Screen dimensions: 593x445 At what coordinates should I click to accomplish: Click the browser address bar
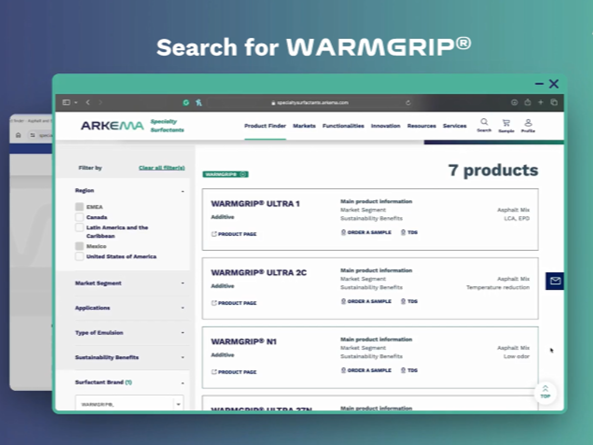[x=309, y=102]
